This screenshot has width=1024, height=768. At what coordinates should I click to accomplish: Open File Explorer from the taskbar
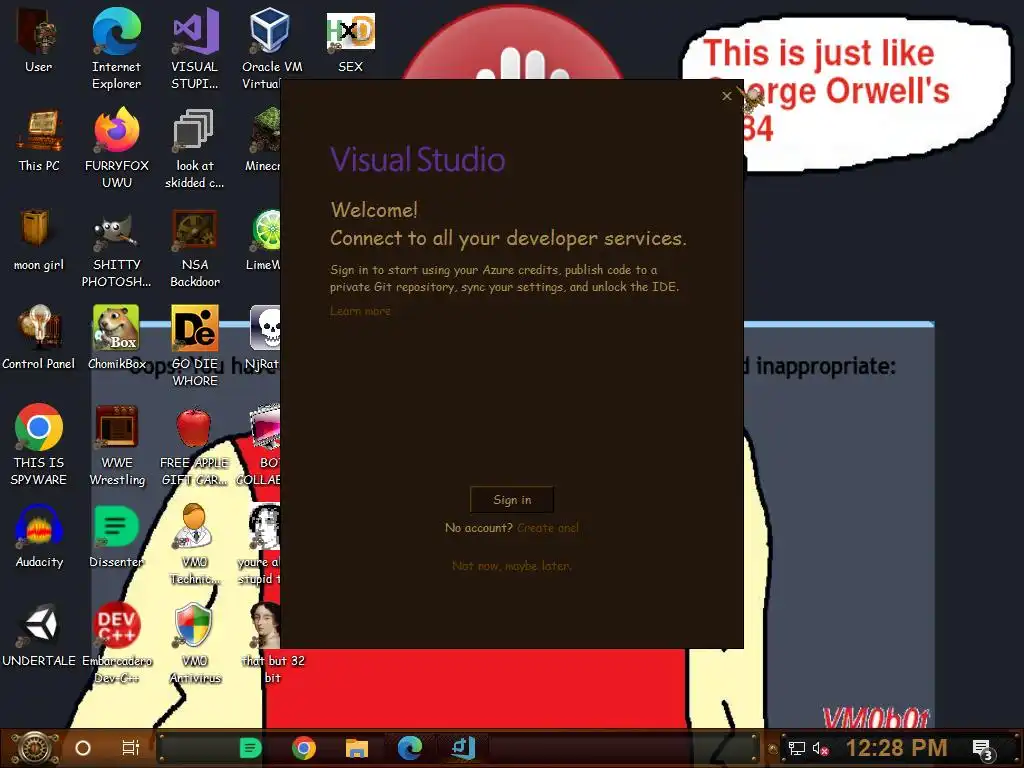click(x=357, y=748)
